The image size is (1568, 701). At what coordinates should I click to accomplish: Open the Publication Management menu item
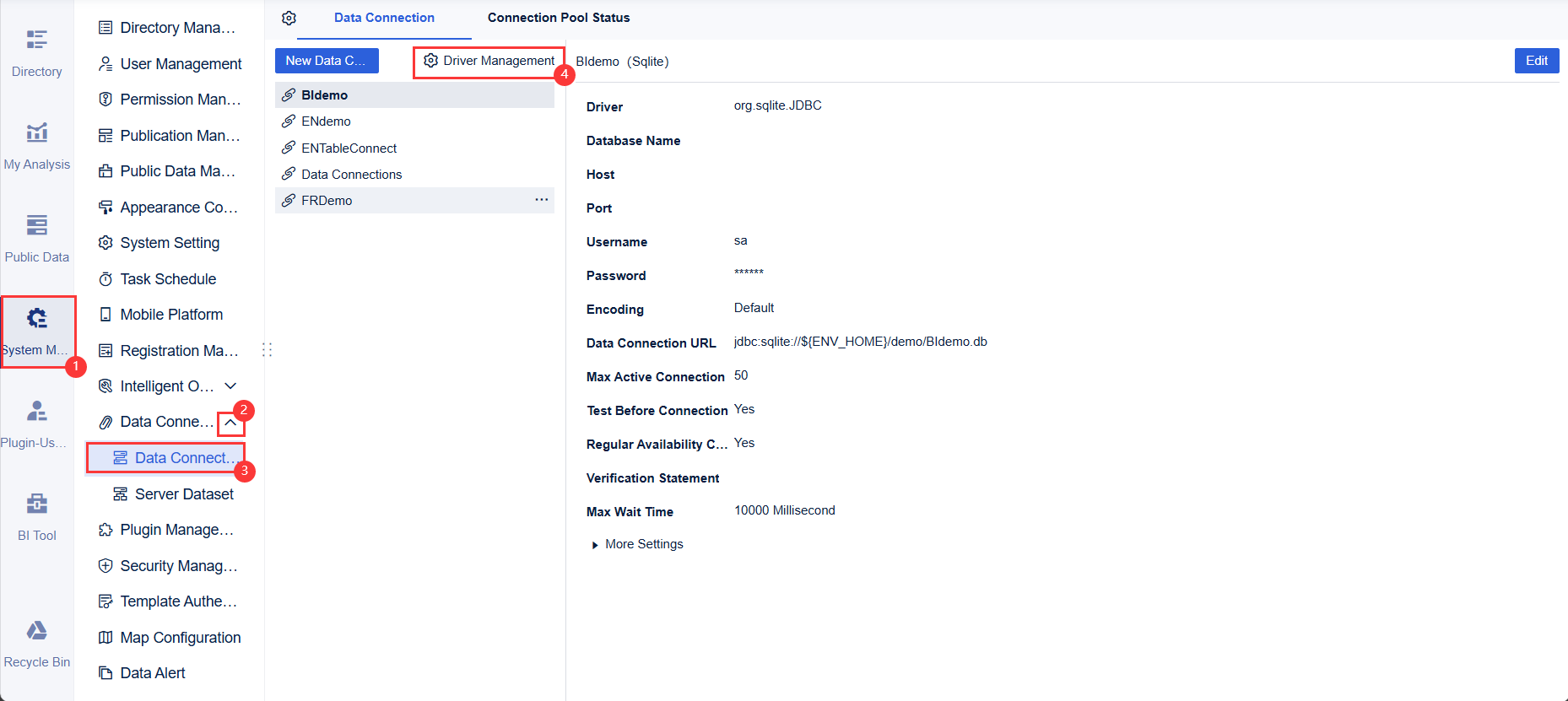(x=170, y=136)
